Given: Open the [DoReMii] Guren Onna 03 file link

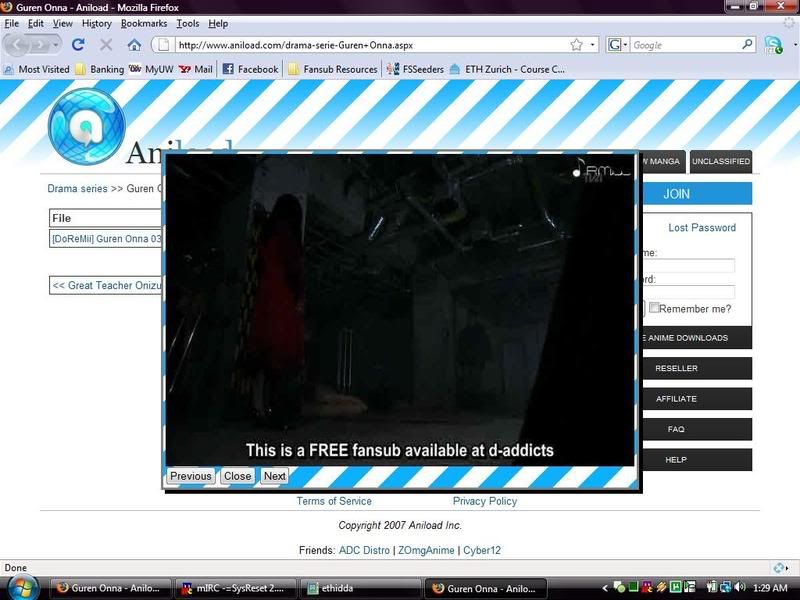Looking at the screenshot, I should (106, 238).
